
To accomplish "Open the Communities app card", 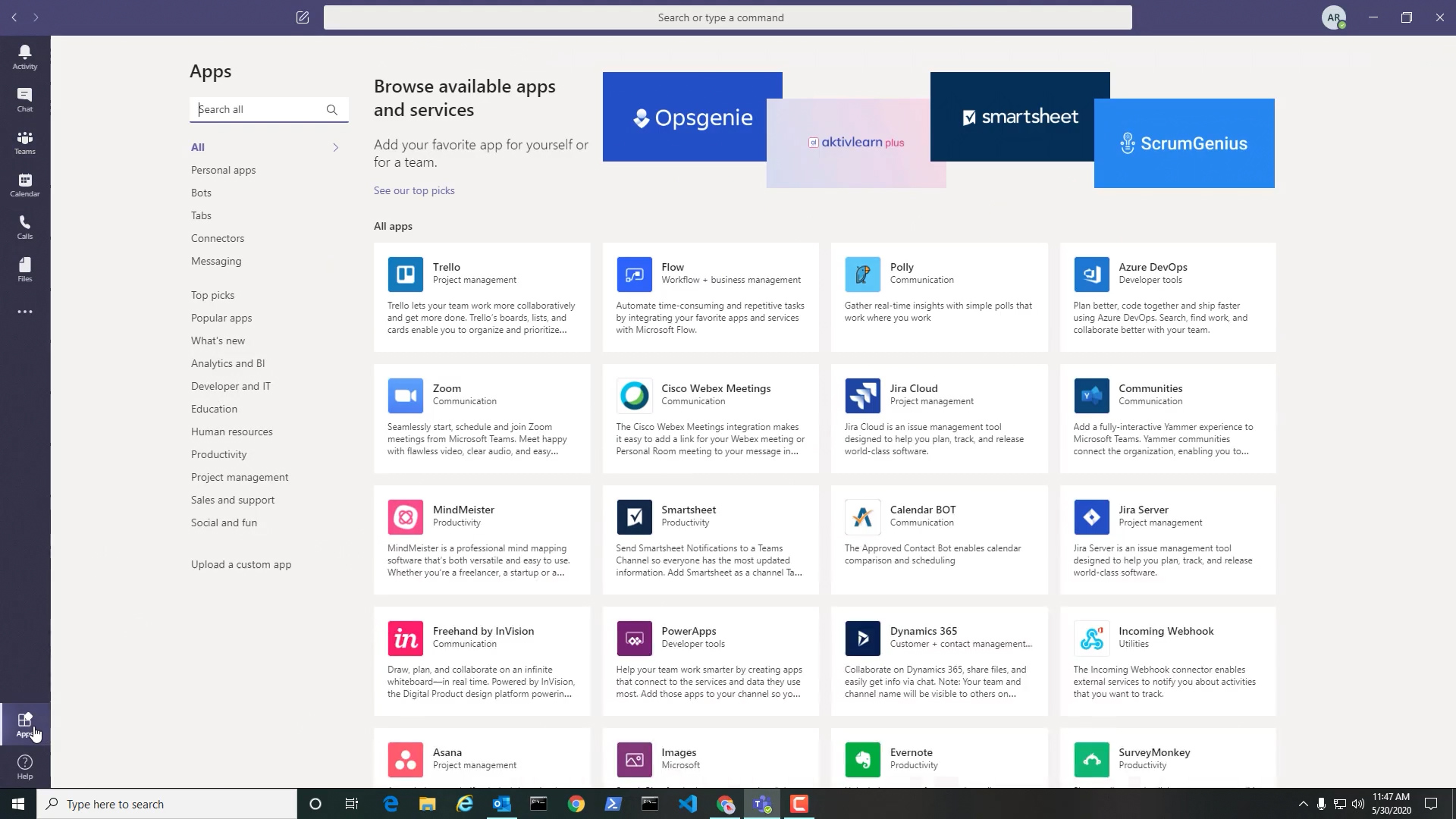I will [1168, 419].
